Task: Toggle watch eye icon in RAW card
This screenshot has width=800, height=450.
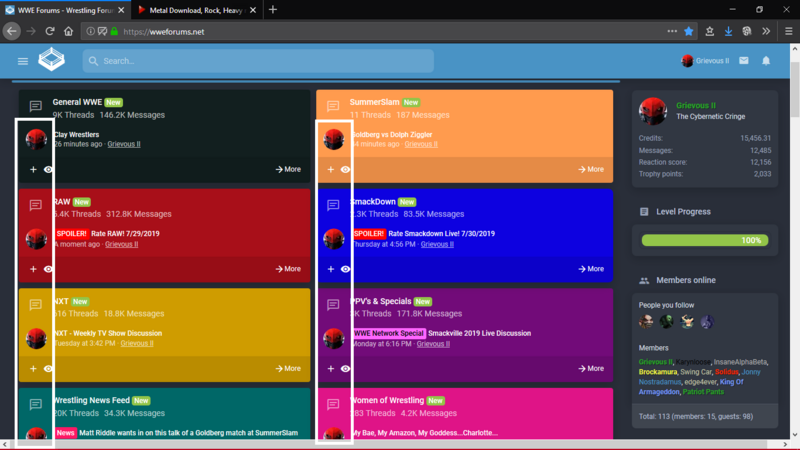Action: [48, 269]
